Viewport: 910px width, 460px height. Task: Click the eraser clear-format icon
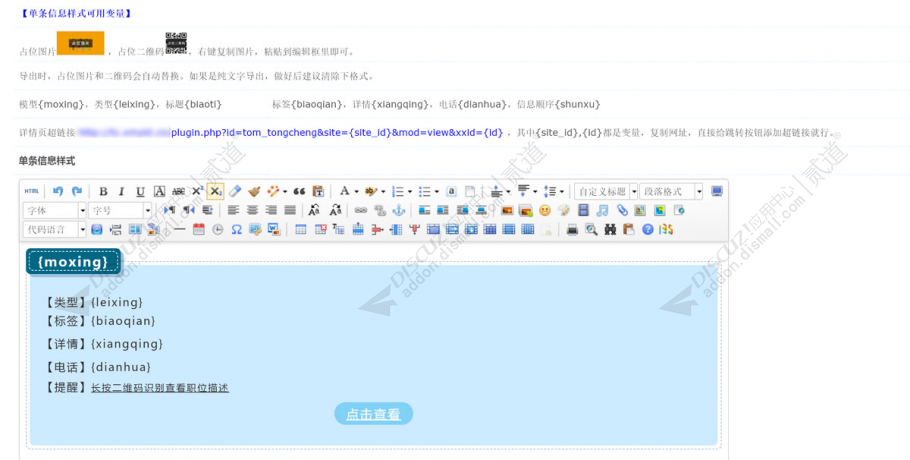point(235,191)
